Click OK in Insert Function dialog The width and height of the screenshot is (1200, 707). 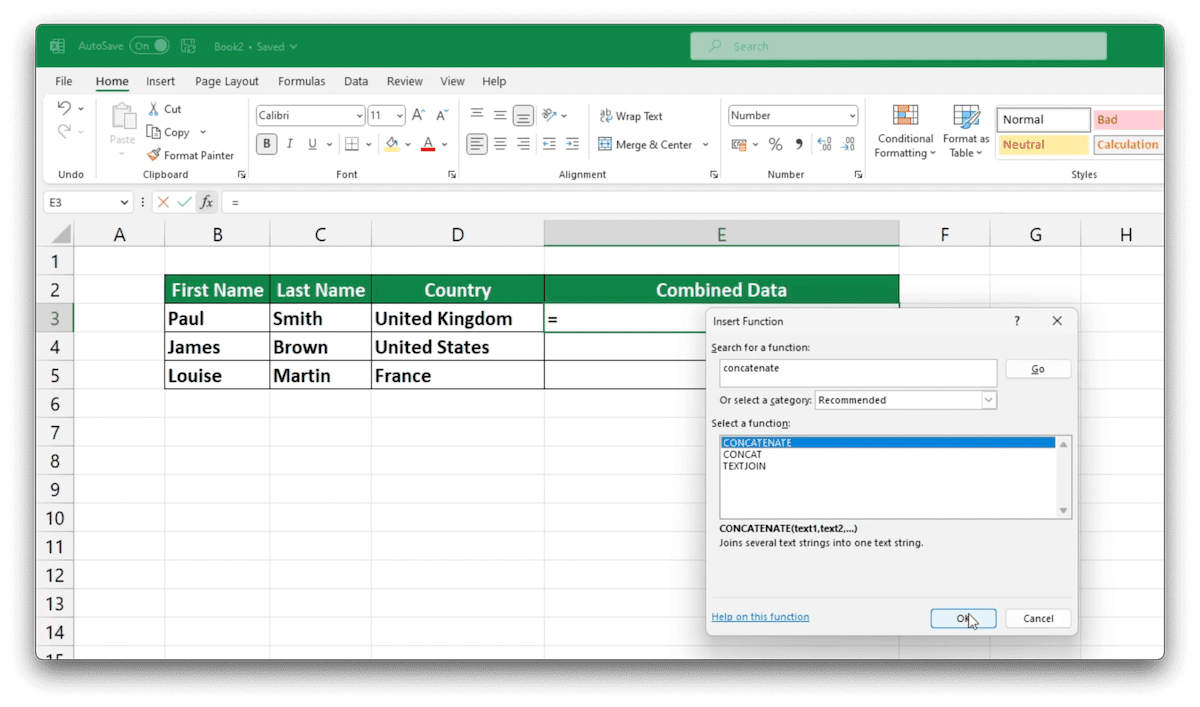pyautogui.click(x=963, y=618)
